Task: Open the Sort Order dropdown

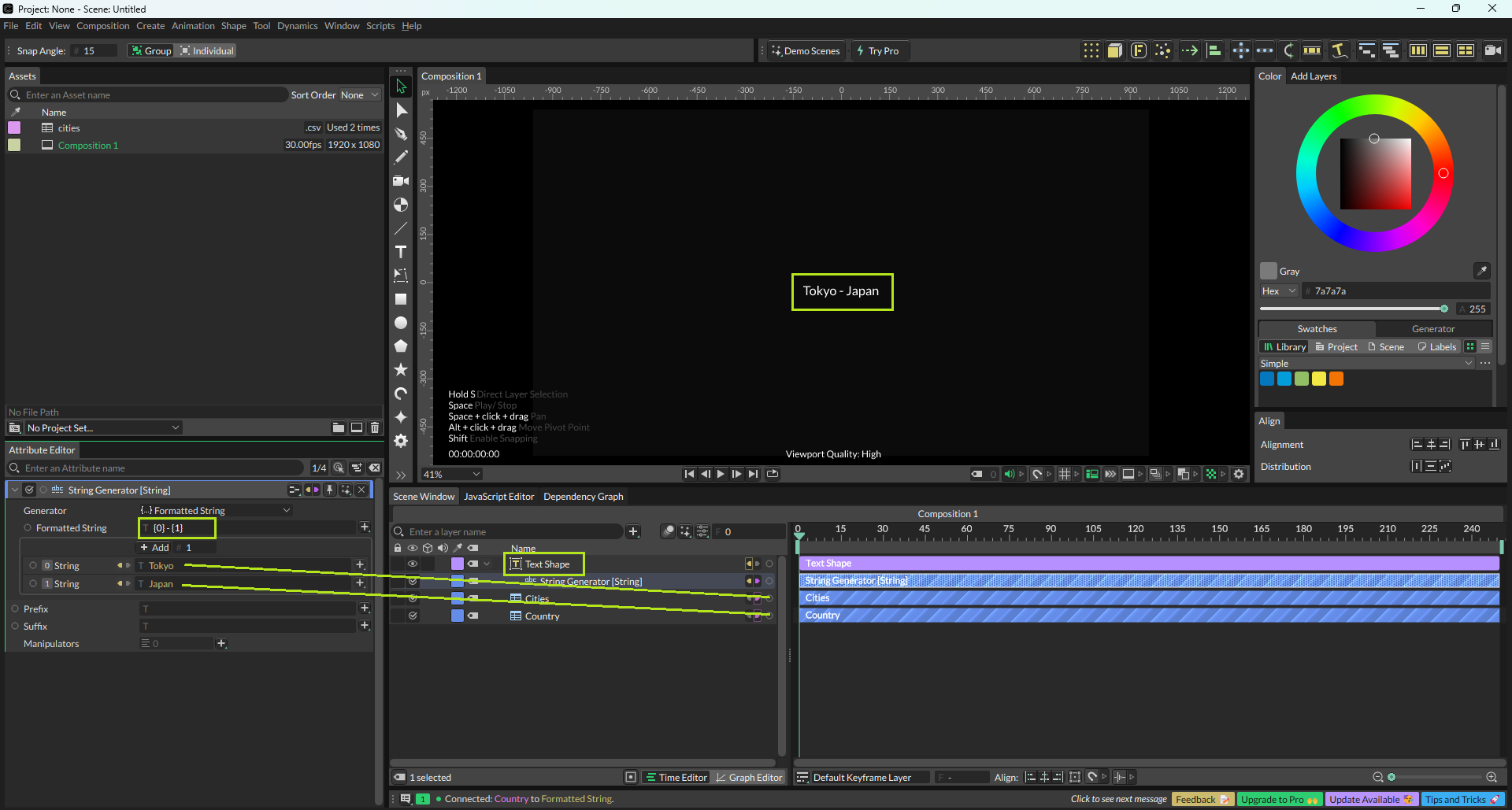Action: click(359, 95)
